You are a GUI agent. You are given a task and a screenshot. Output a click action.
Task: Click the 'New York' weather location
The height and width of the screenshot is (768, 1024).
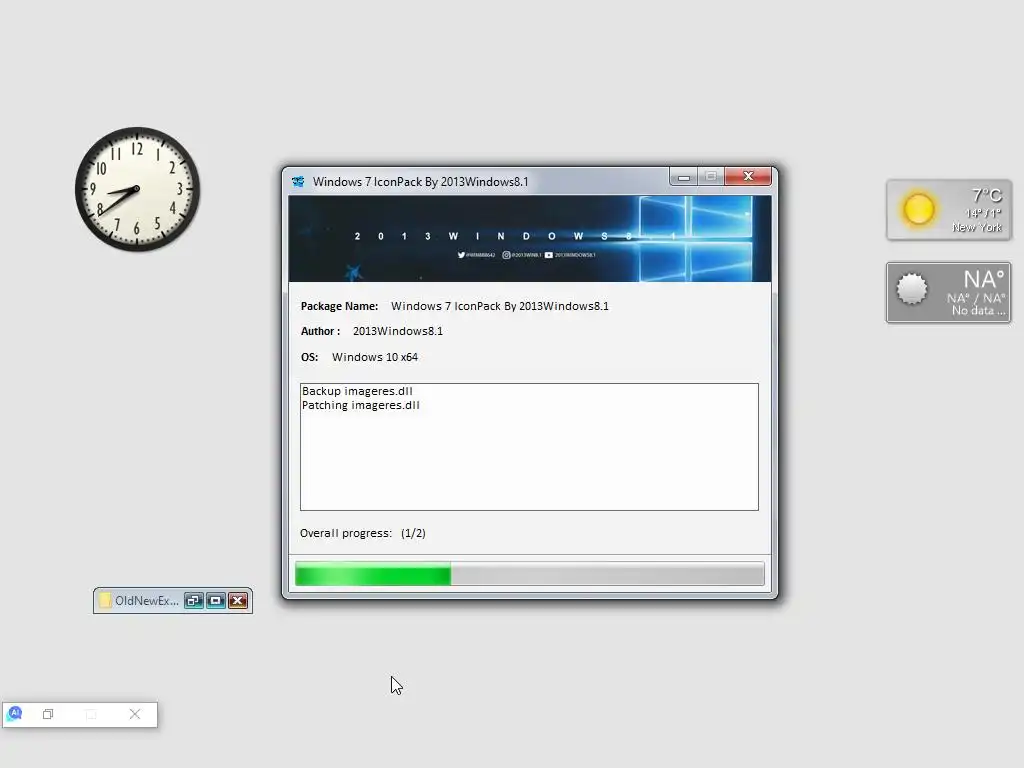pos(976,227)
